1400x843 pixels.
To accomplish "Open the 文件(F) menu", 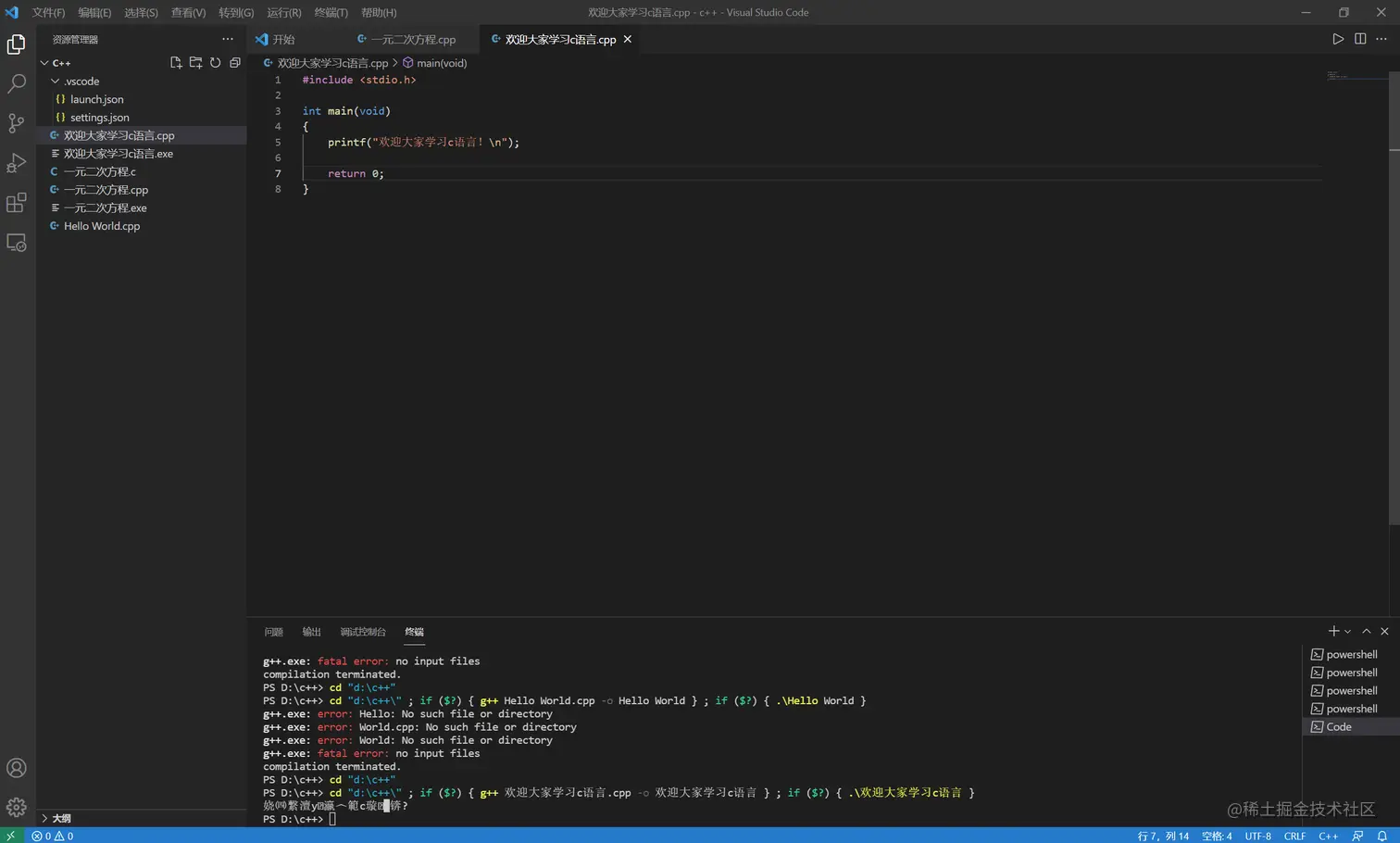I will coord(48,12).
